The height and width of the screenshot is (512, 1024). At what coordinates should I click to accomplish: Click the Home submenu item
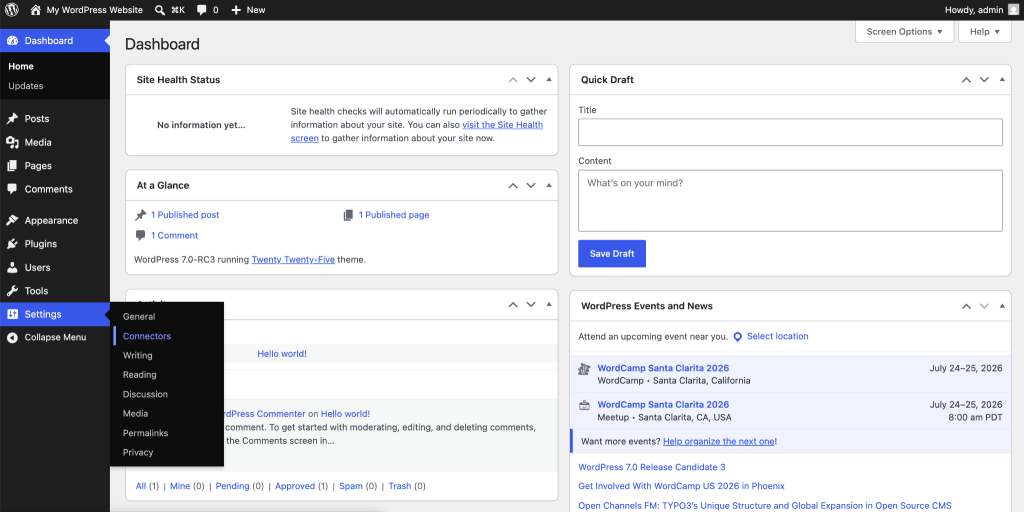coord(21,66)
